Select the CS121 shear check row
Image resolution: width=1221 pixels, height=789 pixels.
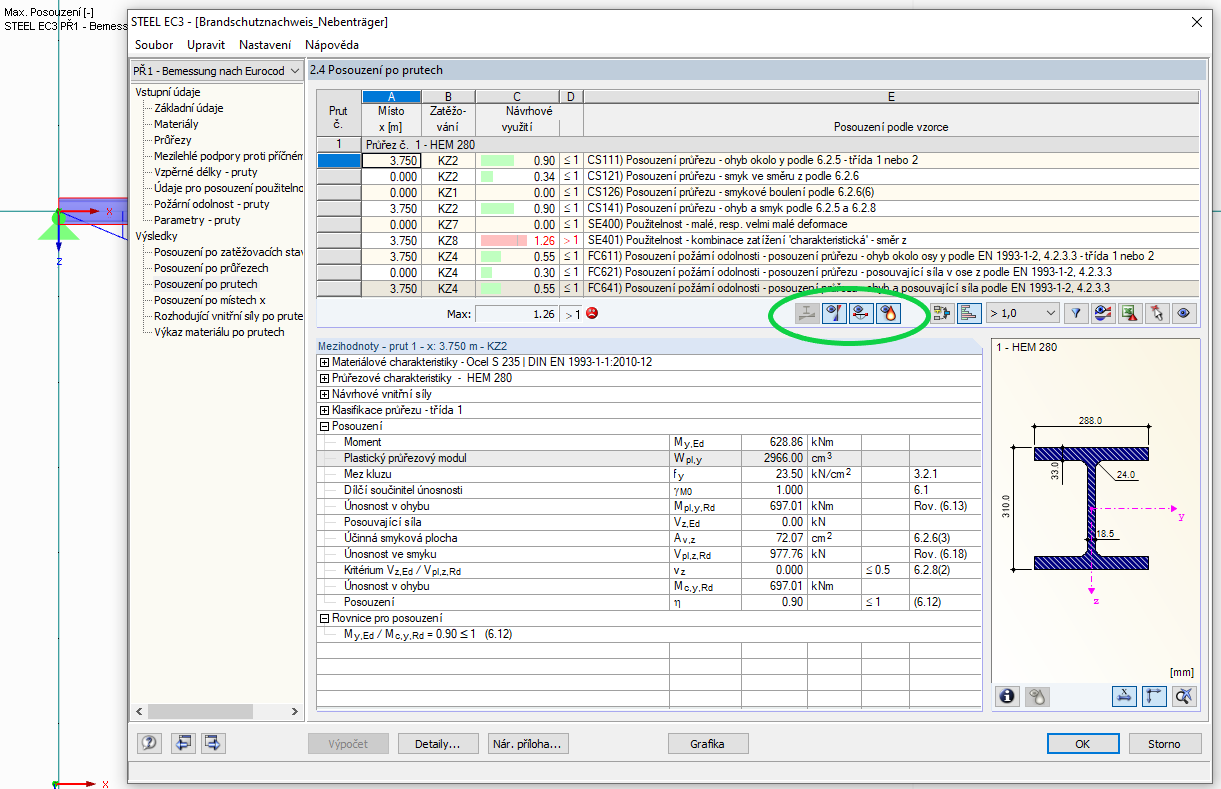757,176
